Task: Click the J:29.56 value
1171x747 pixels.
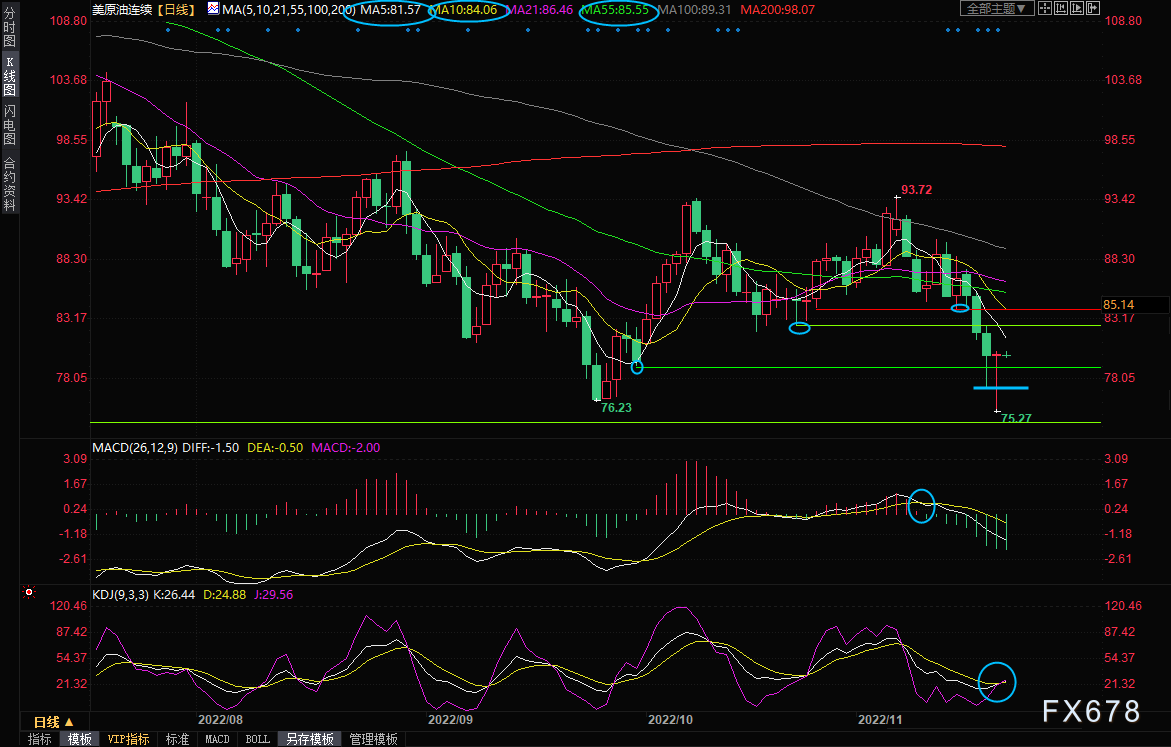Action: coord(273,595)
